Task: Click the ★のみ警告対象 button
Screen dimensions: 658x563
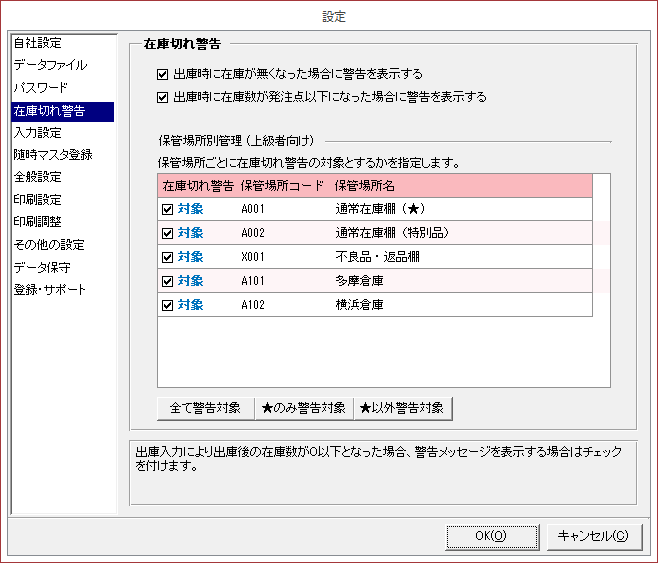Action: point(304,408)
